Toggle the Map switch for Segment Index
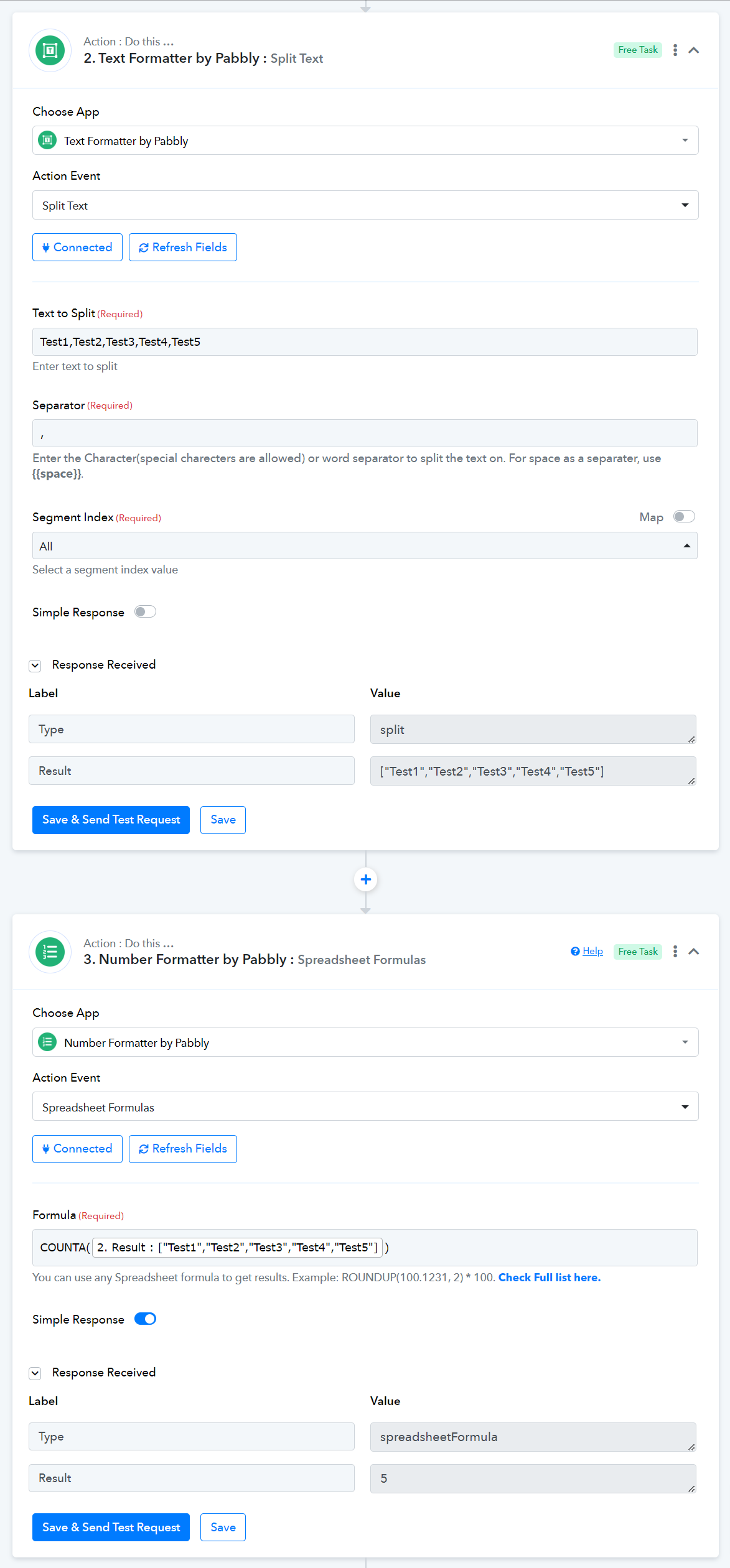Viewport: 730px width, 1568px height. [684, 517]
